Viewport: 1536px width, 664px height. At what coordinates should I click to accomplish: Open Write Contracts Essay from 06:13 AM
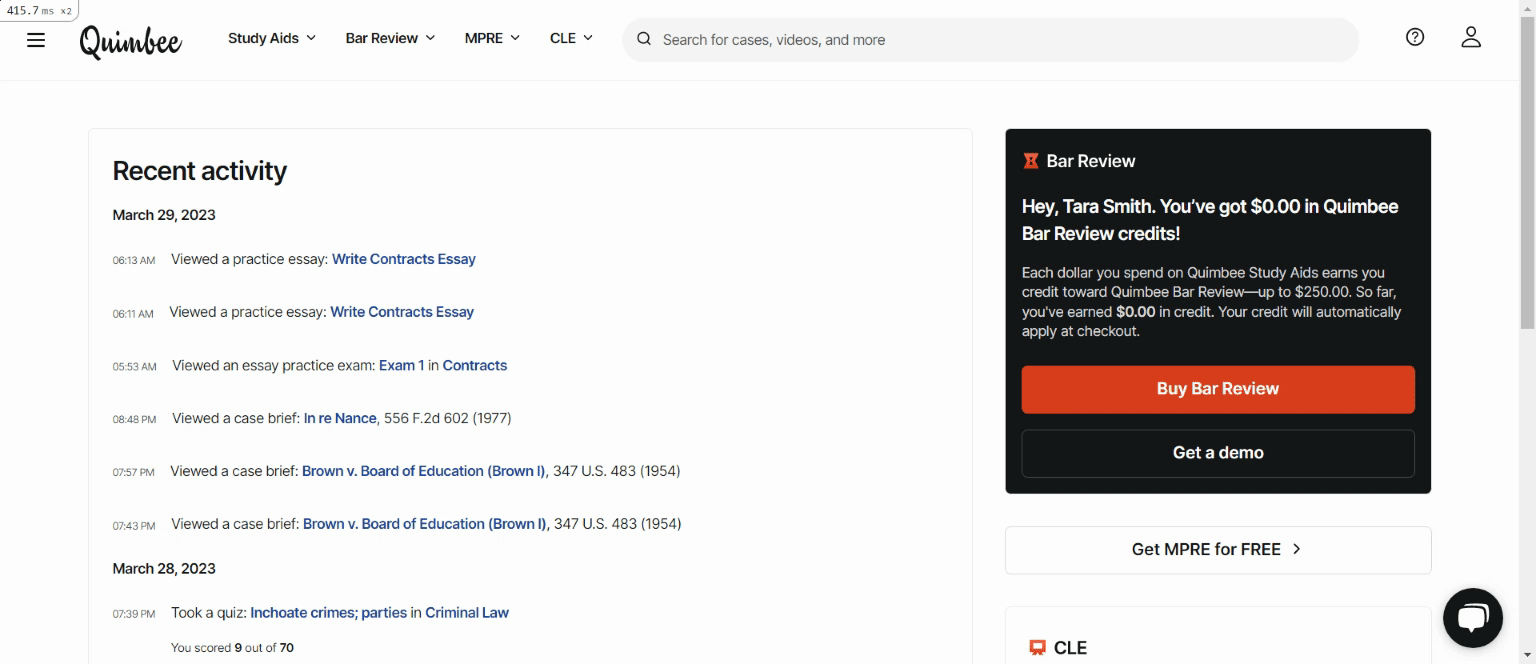(x=404, y=259)
